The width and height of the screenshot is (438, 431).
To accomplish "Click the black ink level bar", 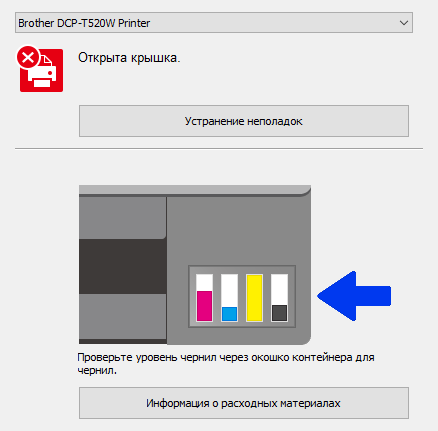I will 279,313.
